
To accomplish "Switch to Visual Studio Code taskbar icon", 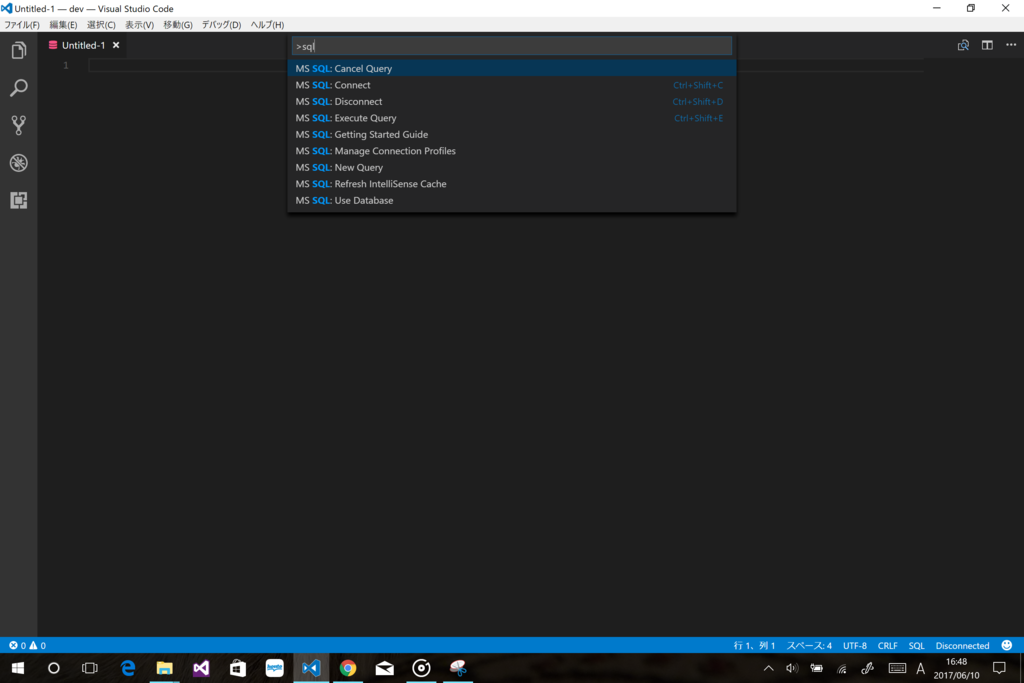I will (x=311, y=668).
